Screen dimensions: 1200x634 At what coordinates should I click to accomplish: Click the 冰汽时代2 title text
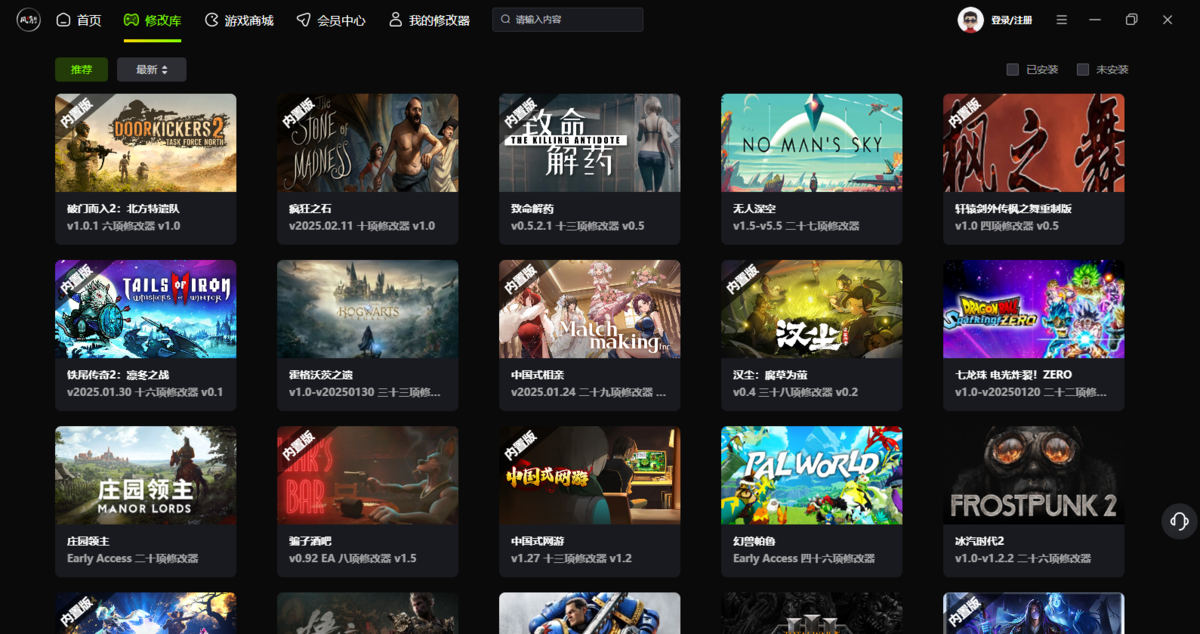coord(981,540)
